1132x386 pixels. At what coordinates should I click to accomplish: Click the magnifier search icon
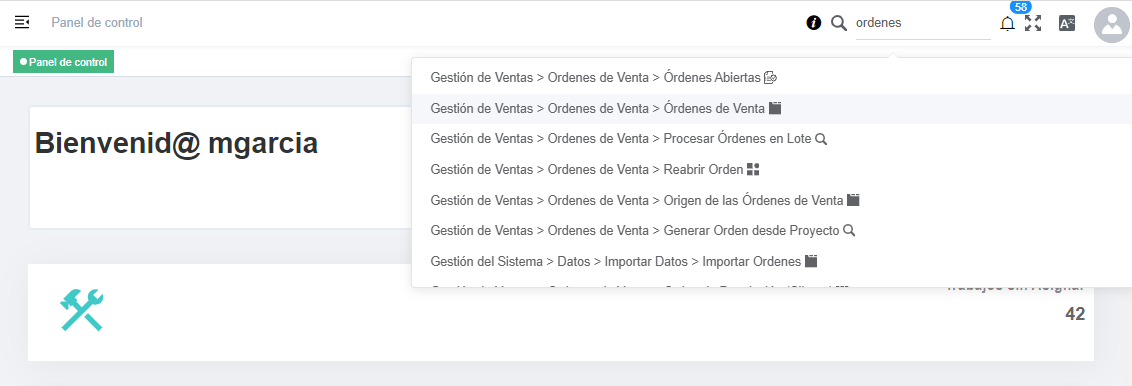[x=838, y=23]
